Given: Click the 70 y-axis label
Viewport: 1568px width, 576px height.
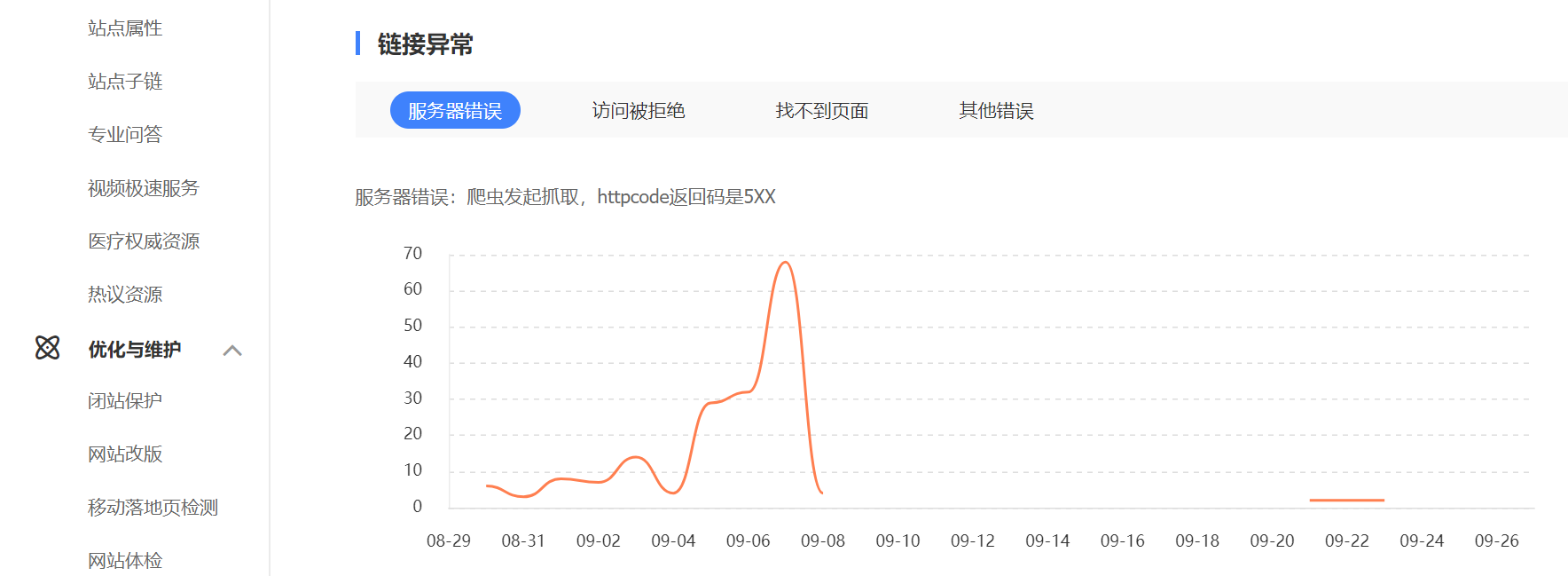Looking at the screenshot, I should pos(412,254).
